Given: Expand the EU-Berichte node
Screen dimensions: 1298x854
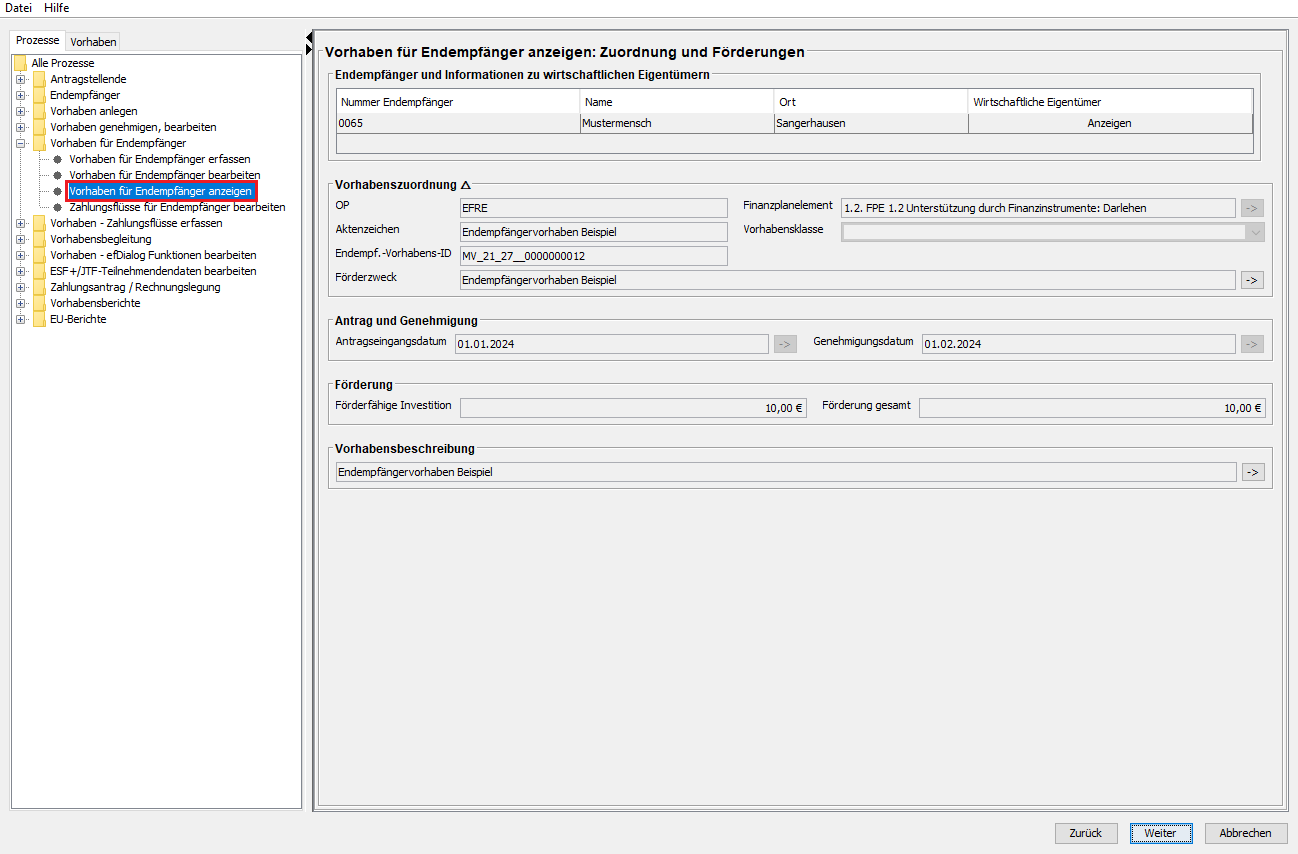Looking at the screenshot, I should click(x=20, y=319).
